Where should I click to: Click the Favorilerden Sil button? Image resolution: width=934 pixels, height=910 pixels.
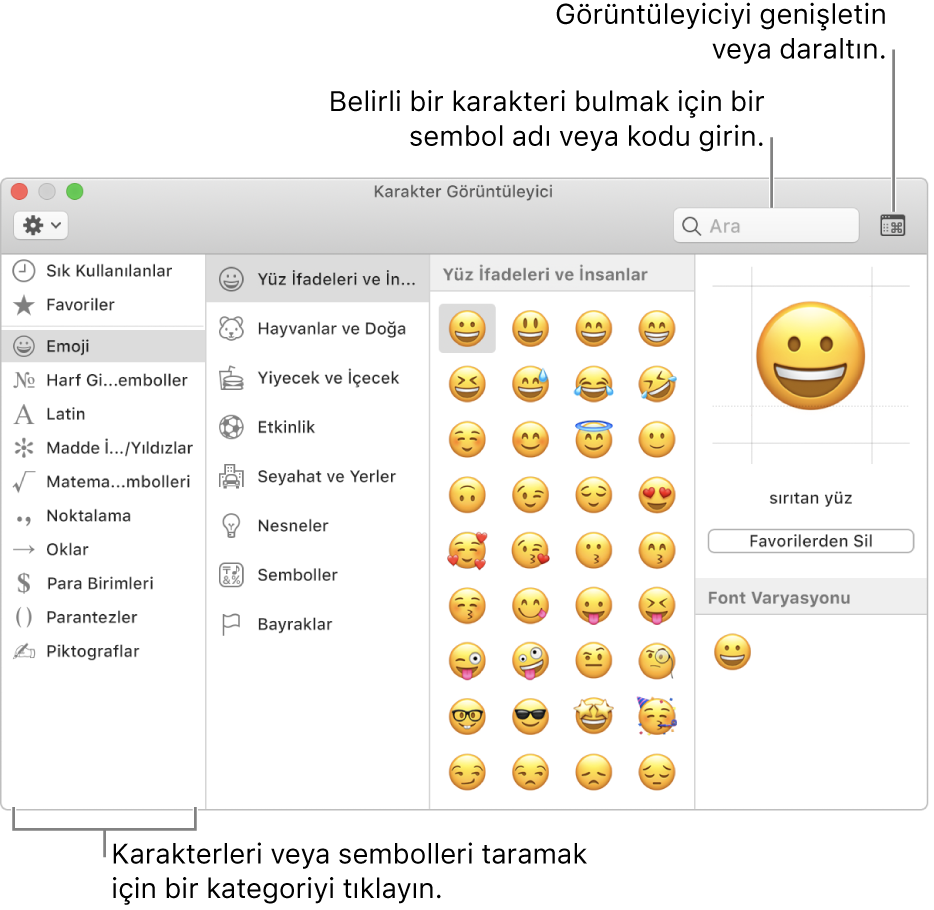coord(810,541)
